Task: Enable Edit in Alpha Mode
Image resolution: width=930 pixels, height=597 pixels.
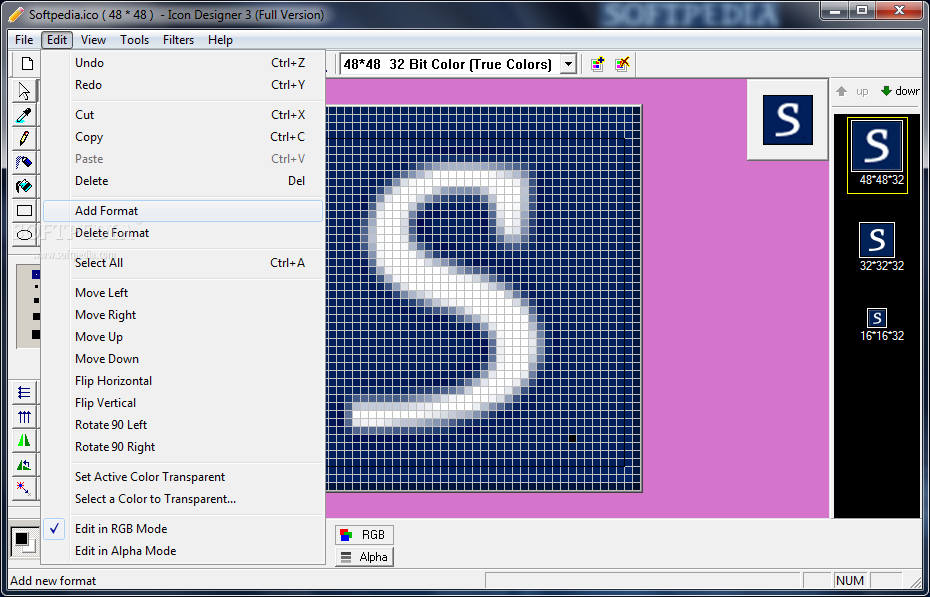Action: [183, 551]
